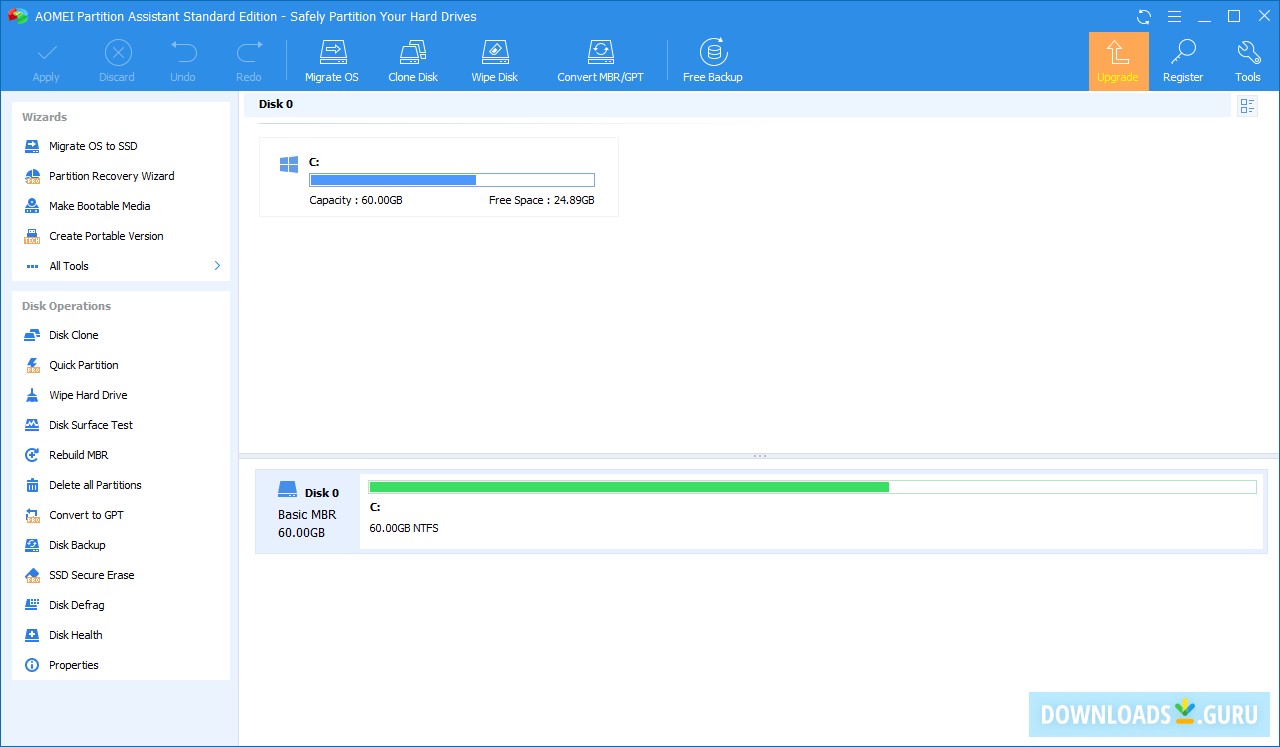This screenshot has height=747, width=1280.
Task: Select Migrate OS to SSD wizard
Action: click(93, 146)
